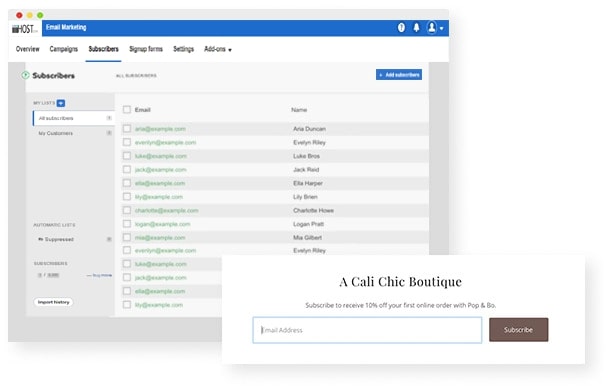Click the aria@example.com email link
The image size is (610, 390).
click(160, 129)
